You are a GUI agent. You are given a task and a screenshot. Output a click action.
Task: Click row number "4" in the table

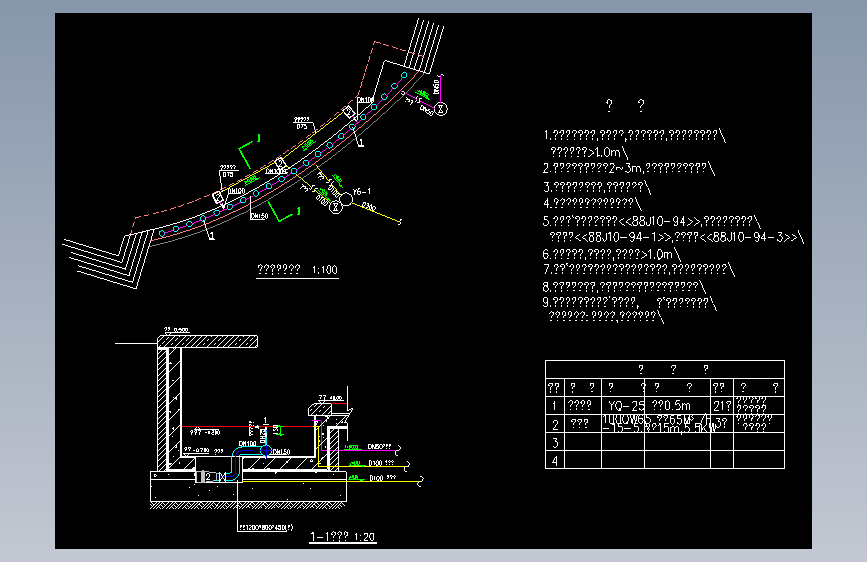point(555,460)
